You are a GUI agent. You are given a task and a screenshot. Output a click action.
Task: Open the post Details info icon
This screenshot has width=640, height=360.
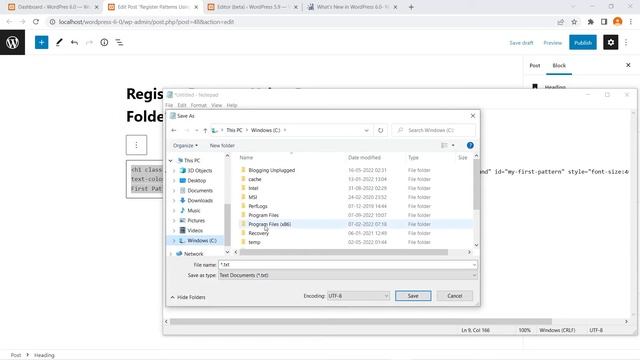(x=104, y=42)
